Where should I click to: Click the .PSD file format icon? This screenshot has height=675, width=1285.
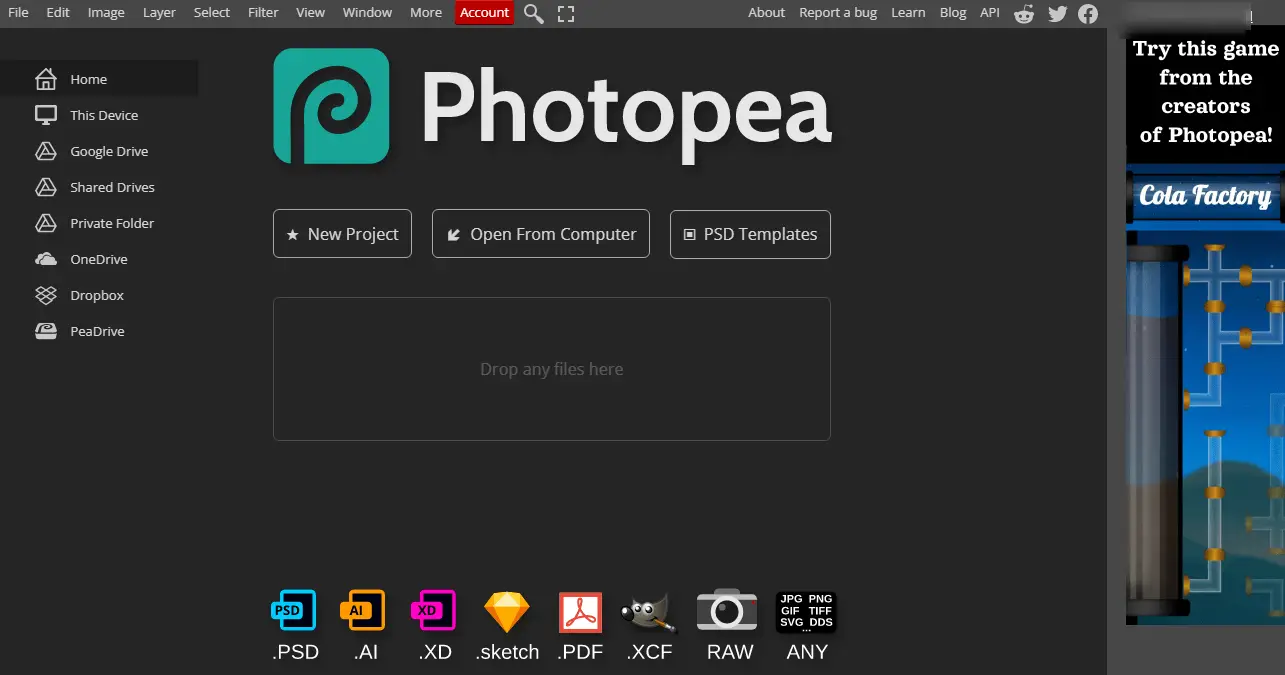point(294,611)
